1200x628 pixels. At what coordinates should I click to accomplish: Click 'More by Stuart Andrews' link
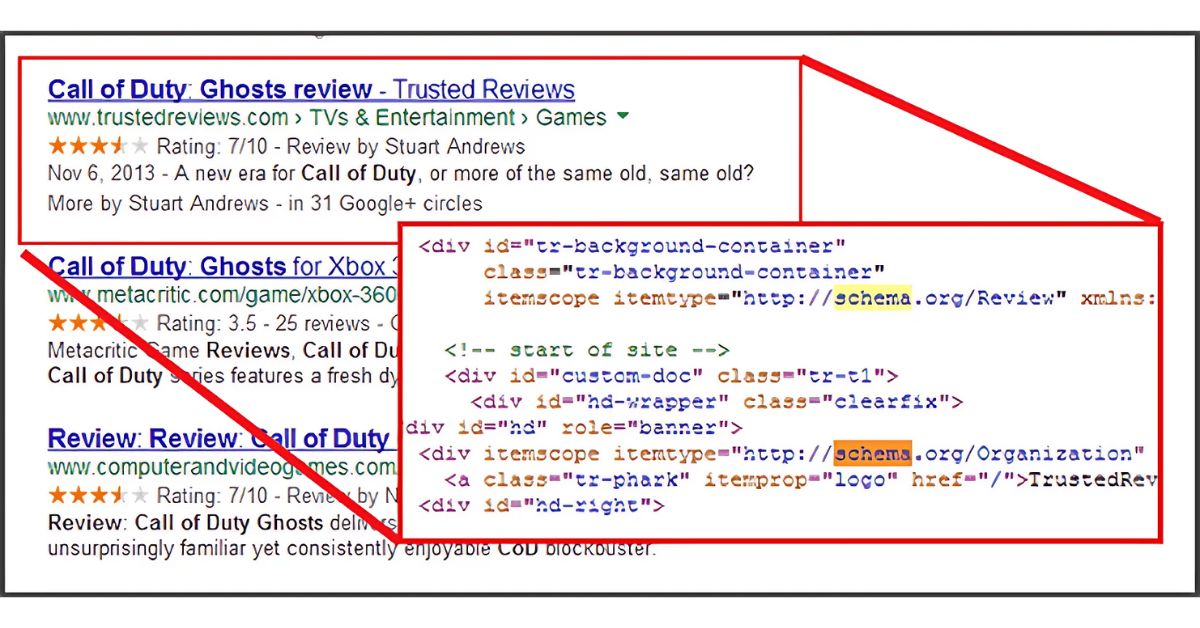158,204
